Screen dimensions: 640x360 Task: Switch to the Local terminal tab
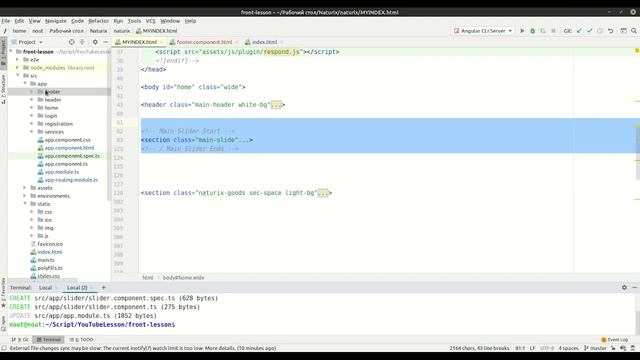[45, 288]
